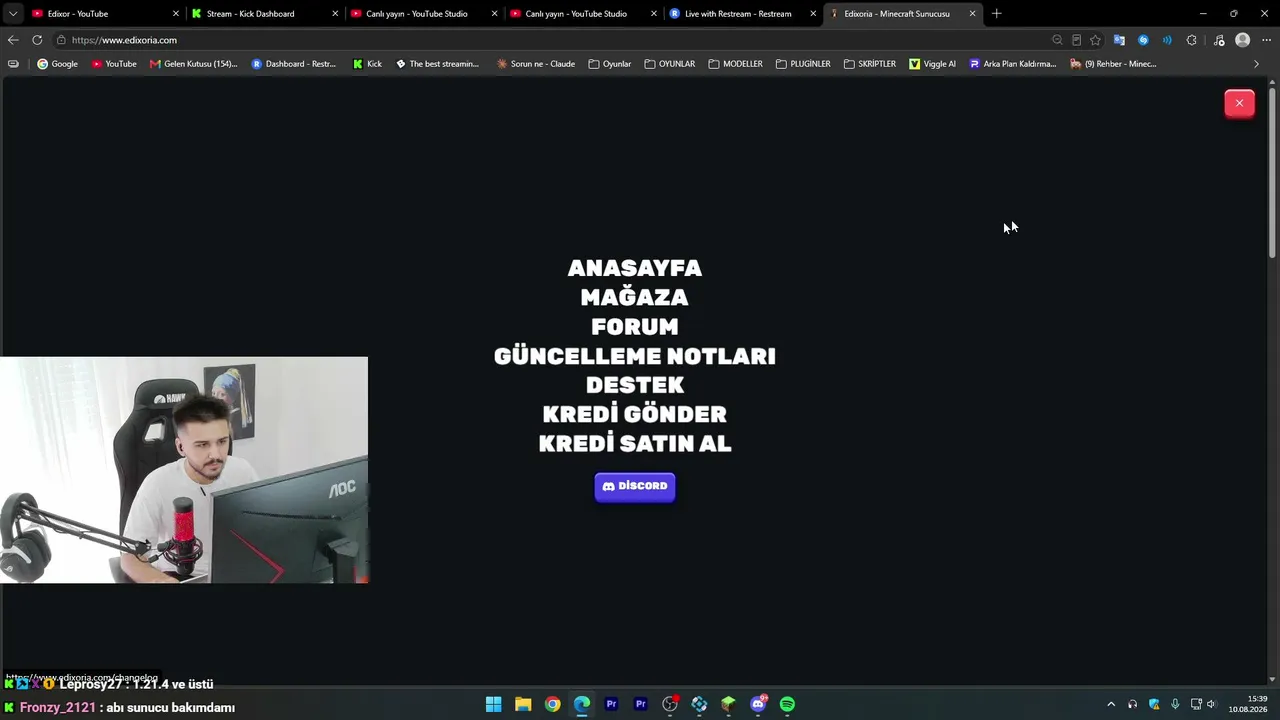Open the Viggle AI bookmark

click(932, 64)
